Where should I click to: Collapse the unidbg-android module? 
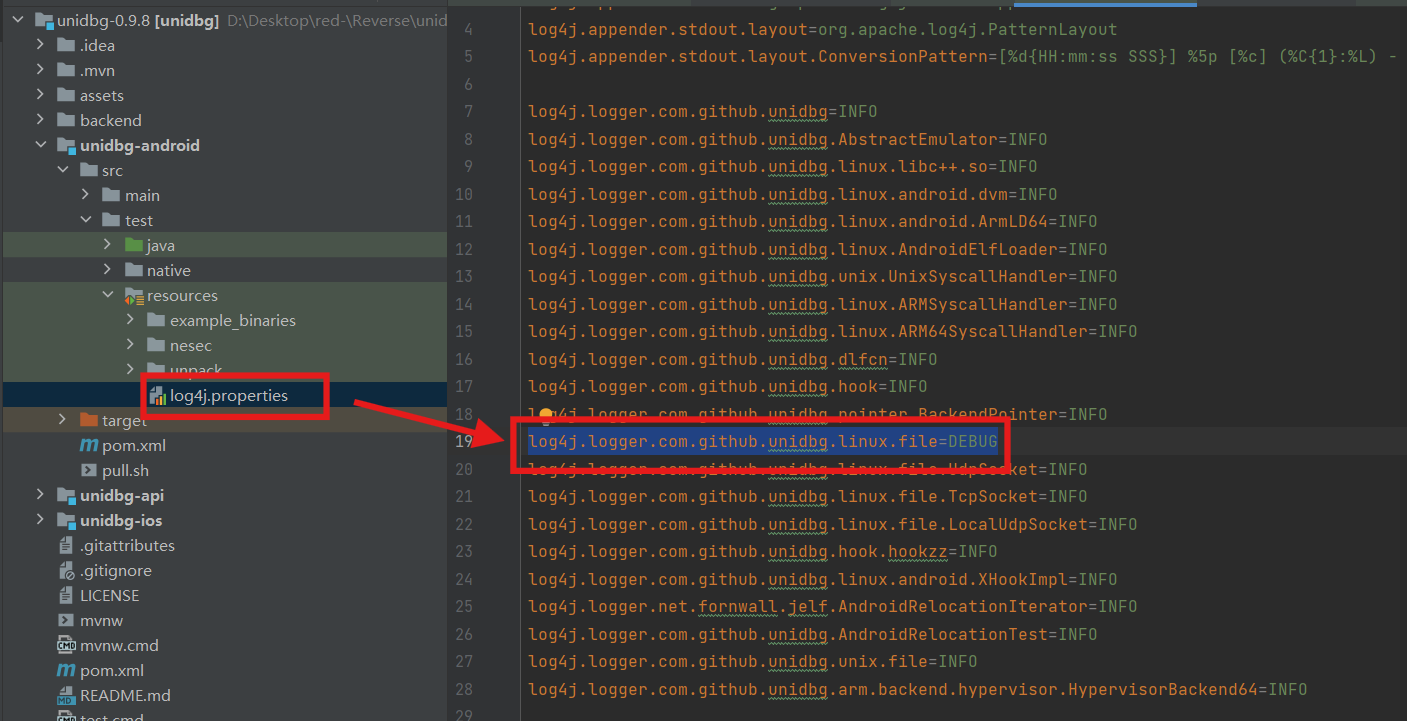click(40, 146)
